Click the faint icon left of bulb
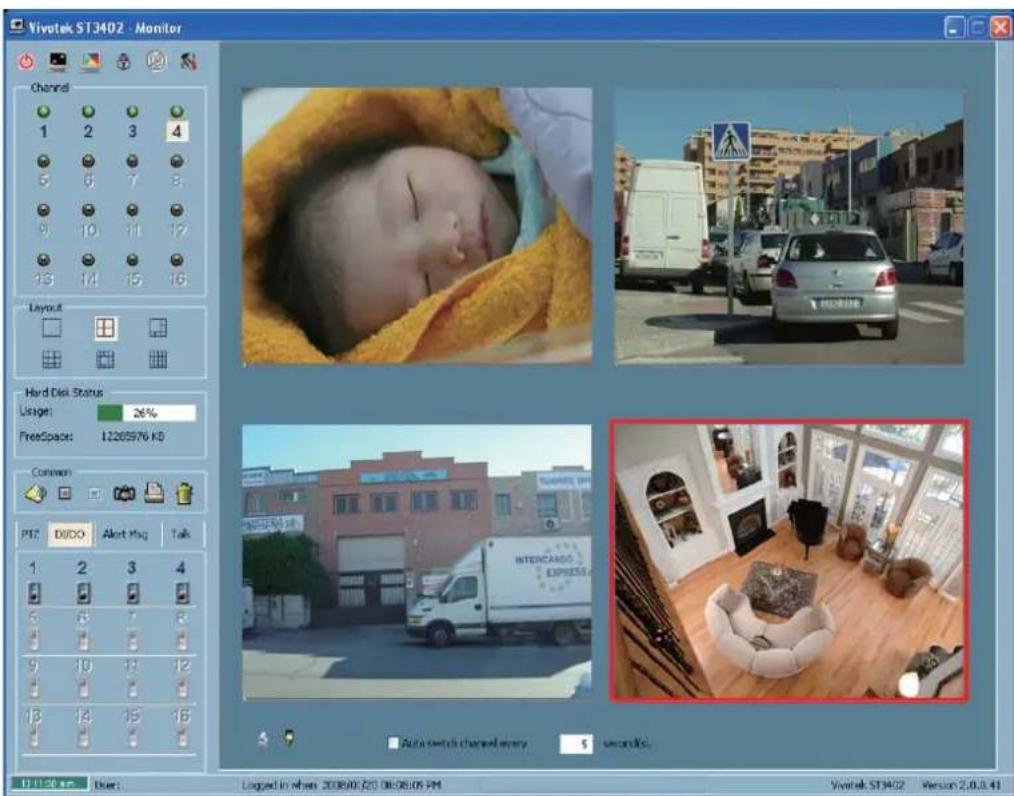 [x=263, y=738]
